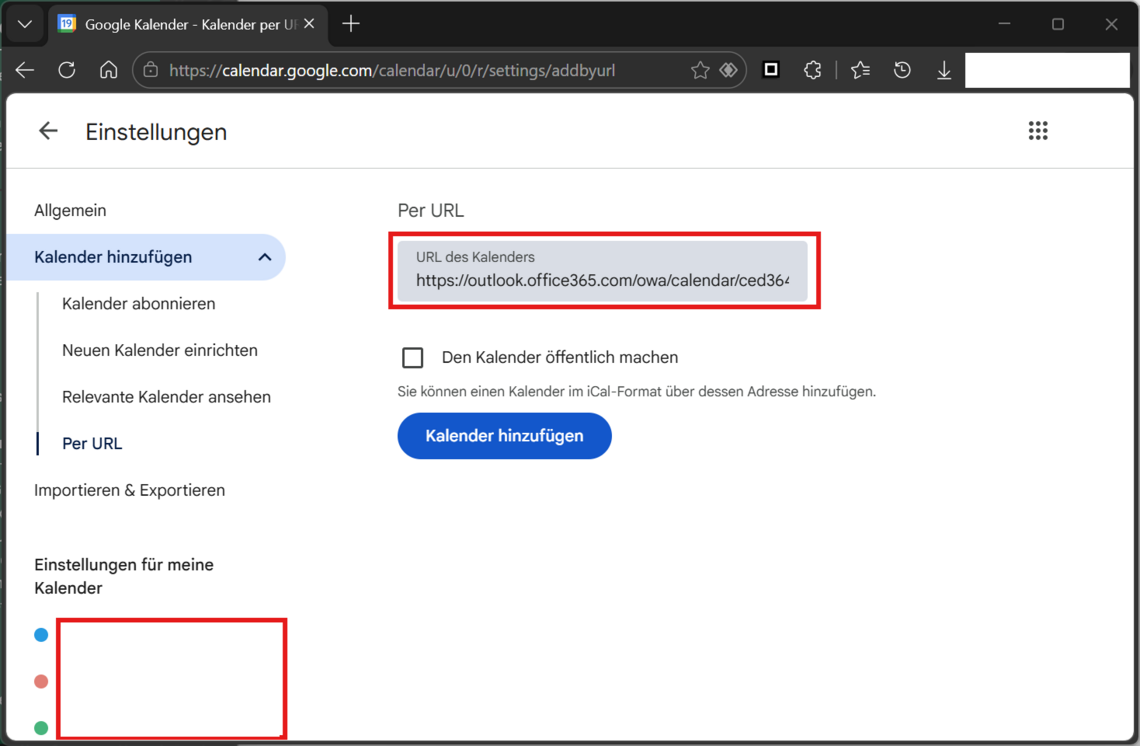Screen dimensions: 1140x746
Task: Open the Google apps grid icon
Action: click(1038, 131)
